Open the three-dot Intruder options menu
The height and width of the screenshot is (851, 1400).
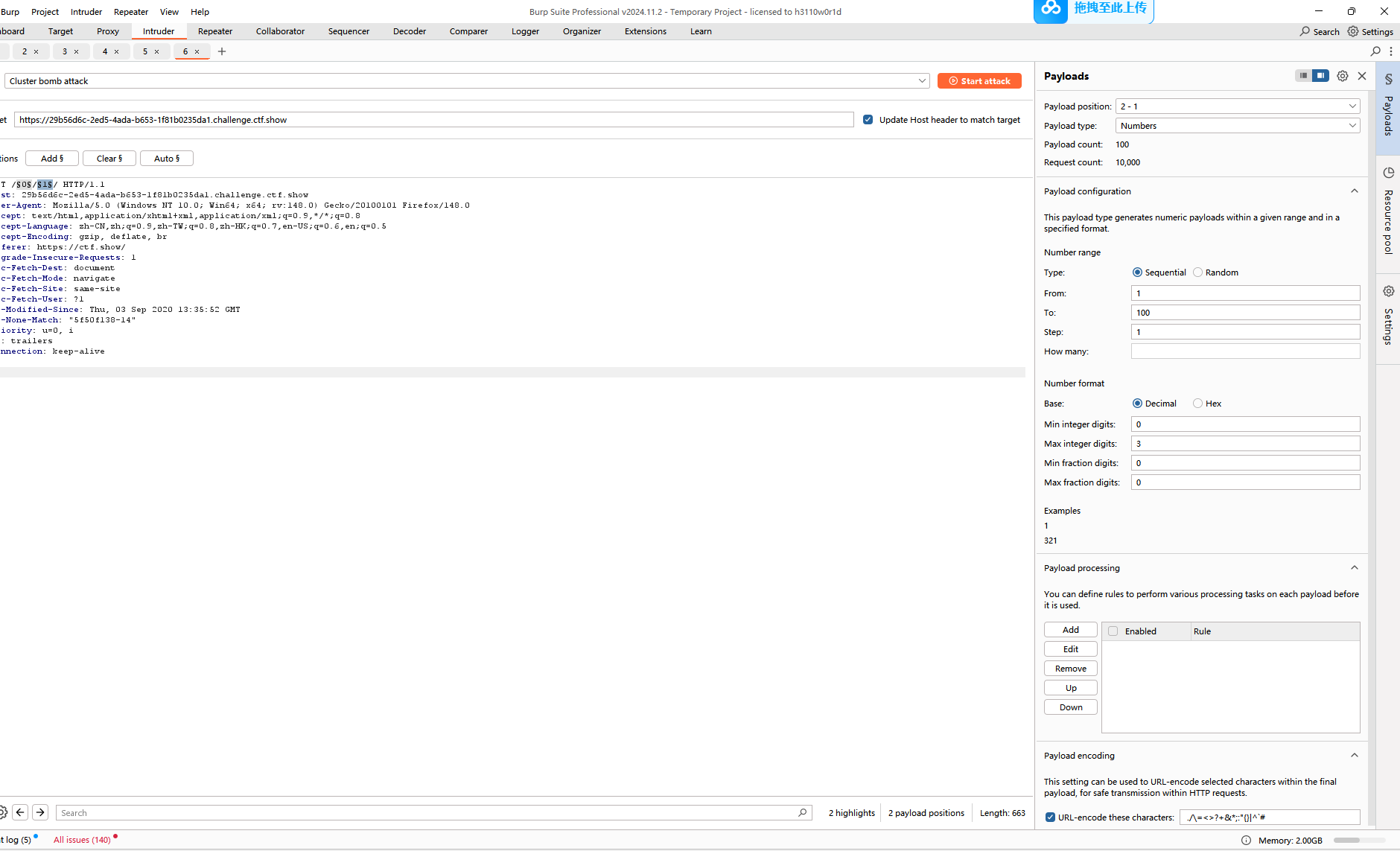pyautogui.click(x=1391, y=51)
